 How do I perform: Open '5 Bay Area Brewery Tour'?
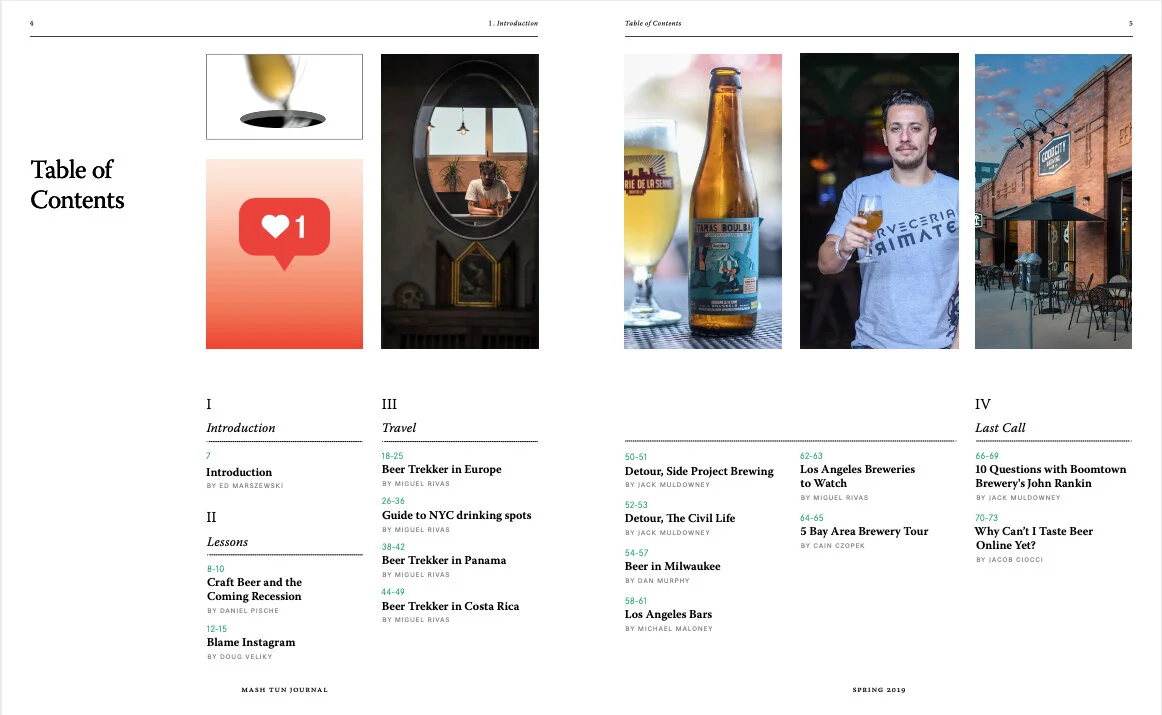(x=864, y=531)
